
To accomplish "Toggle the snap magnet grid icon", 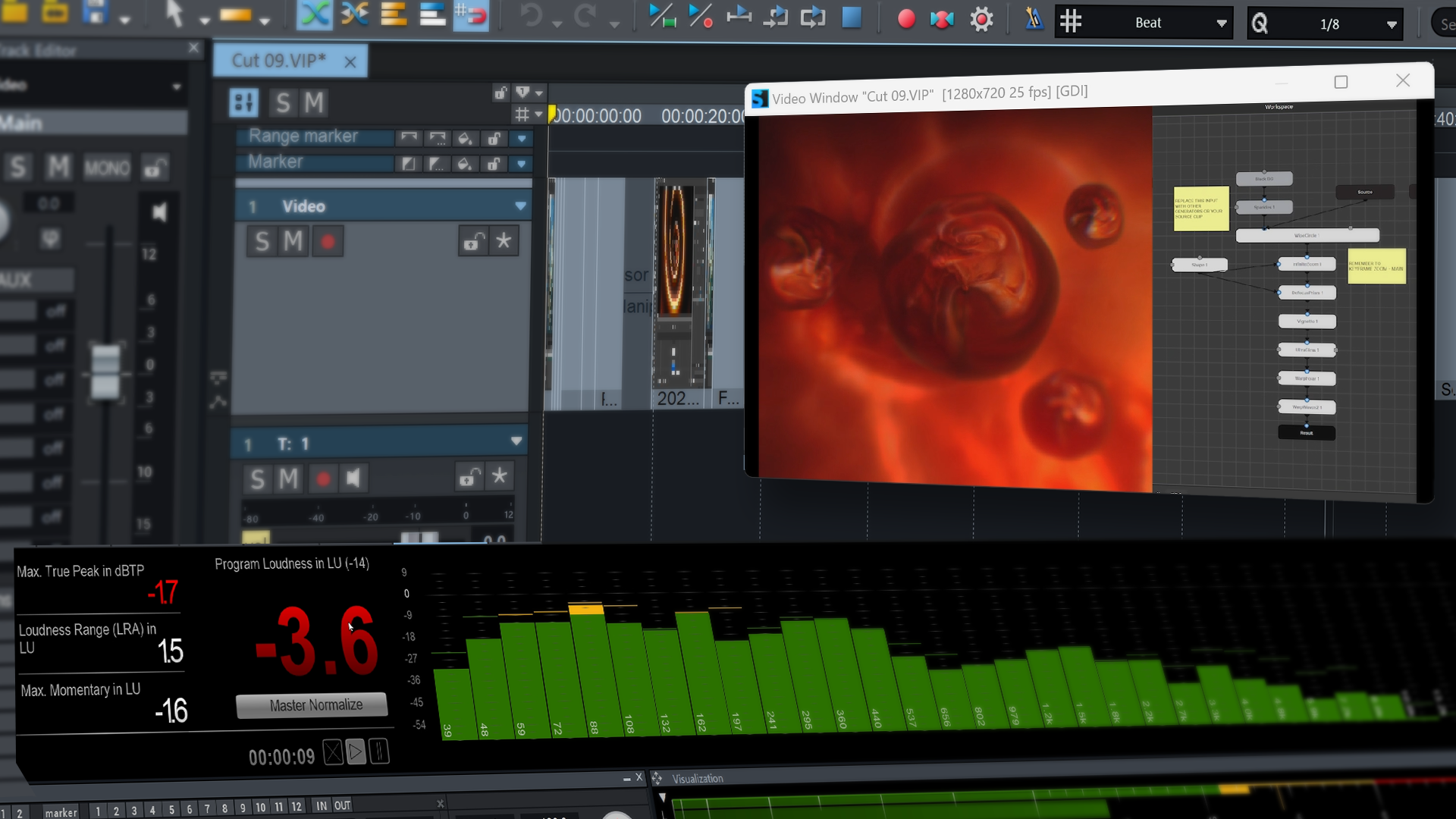I will click(470, 16).
